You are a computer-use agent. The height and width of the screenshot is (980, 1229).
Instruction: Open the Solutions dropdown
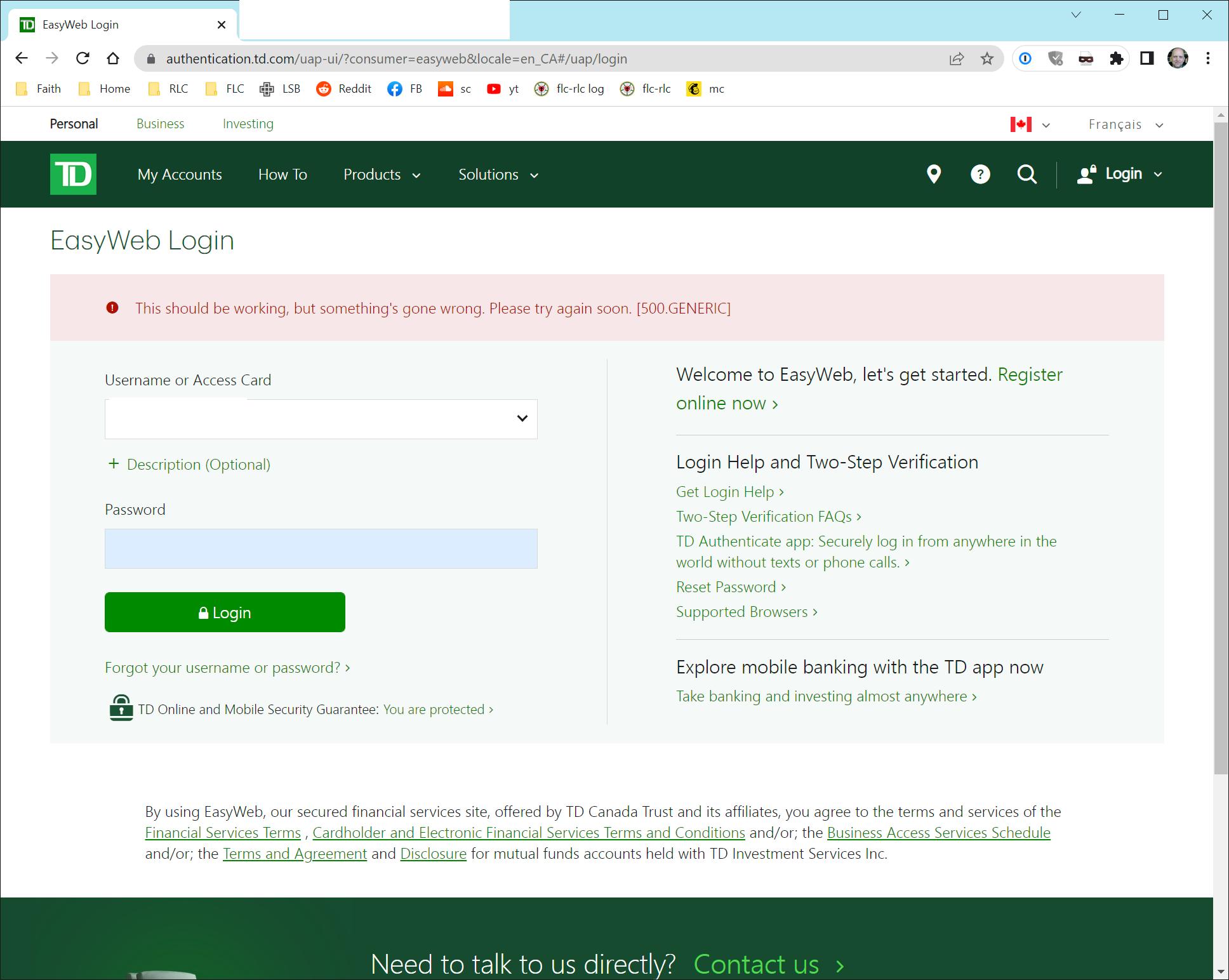tap(498, 175)
